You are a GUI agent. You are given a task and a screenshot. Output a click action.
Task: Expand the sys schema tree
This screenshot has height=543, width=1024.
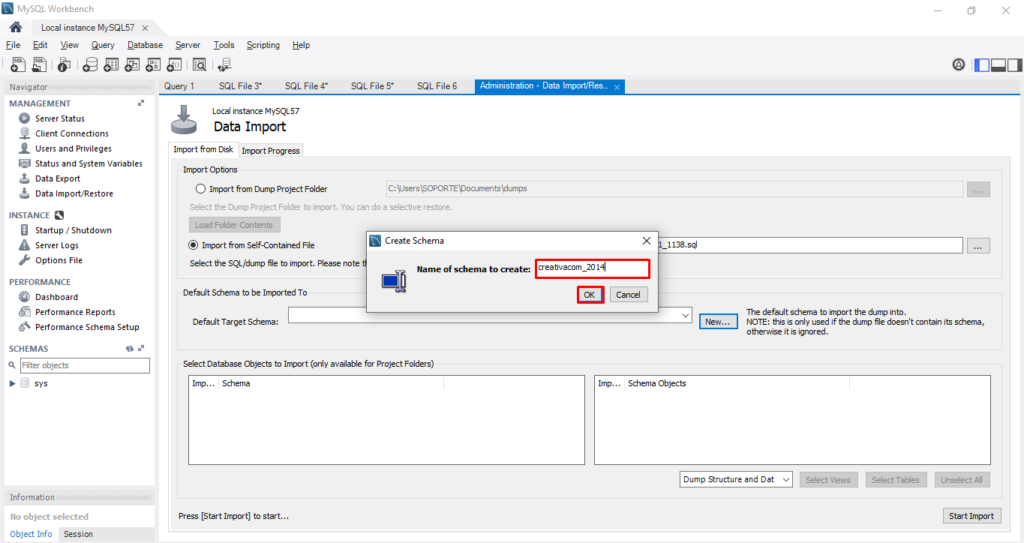pyautogui.click(x=12, y=384)
